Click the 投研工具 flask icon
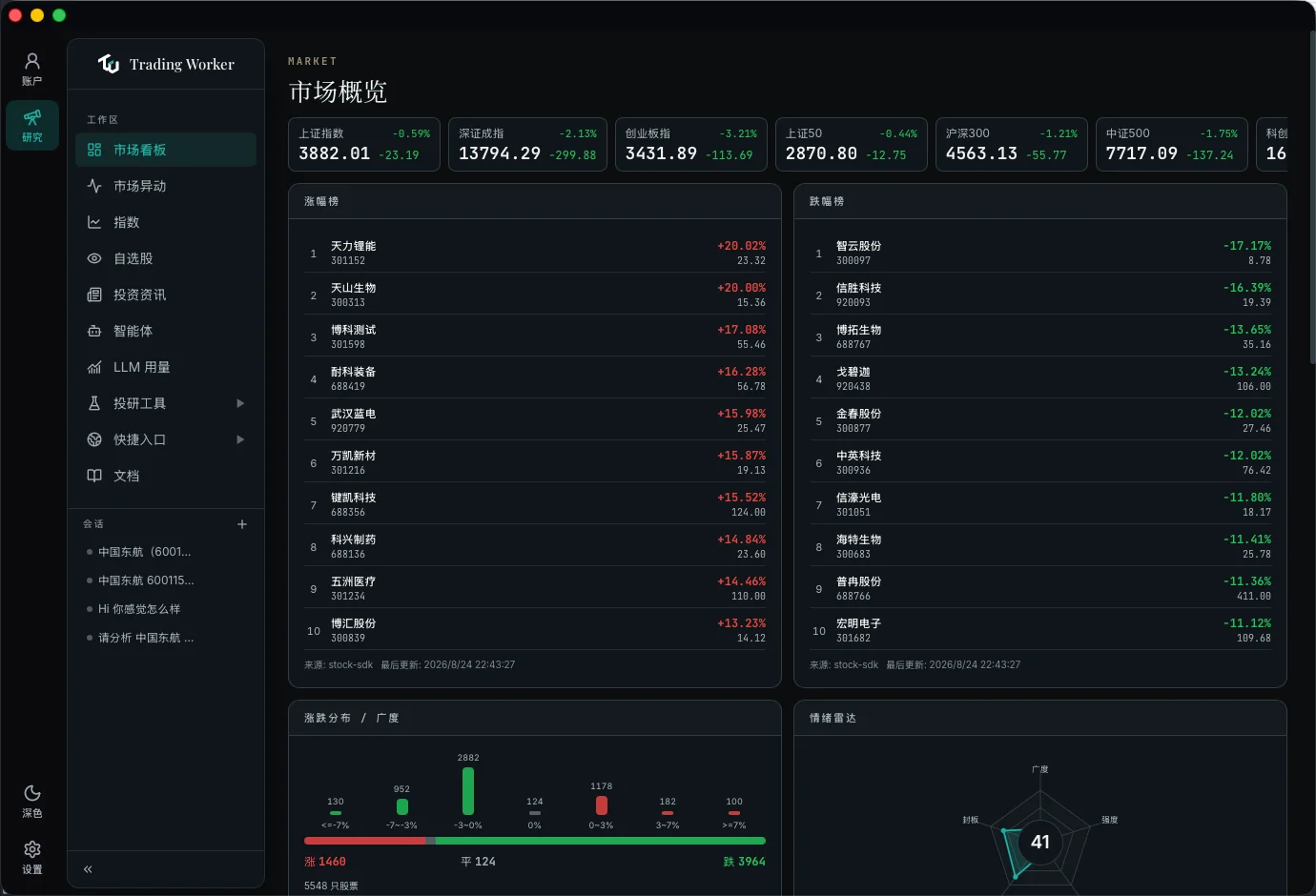1316x896 pixels. click(94, 403)
